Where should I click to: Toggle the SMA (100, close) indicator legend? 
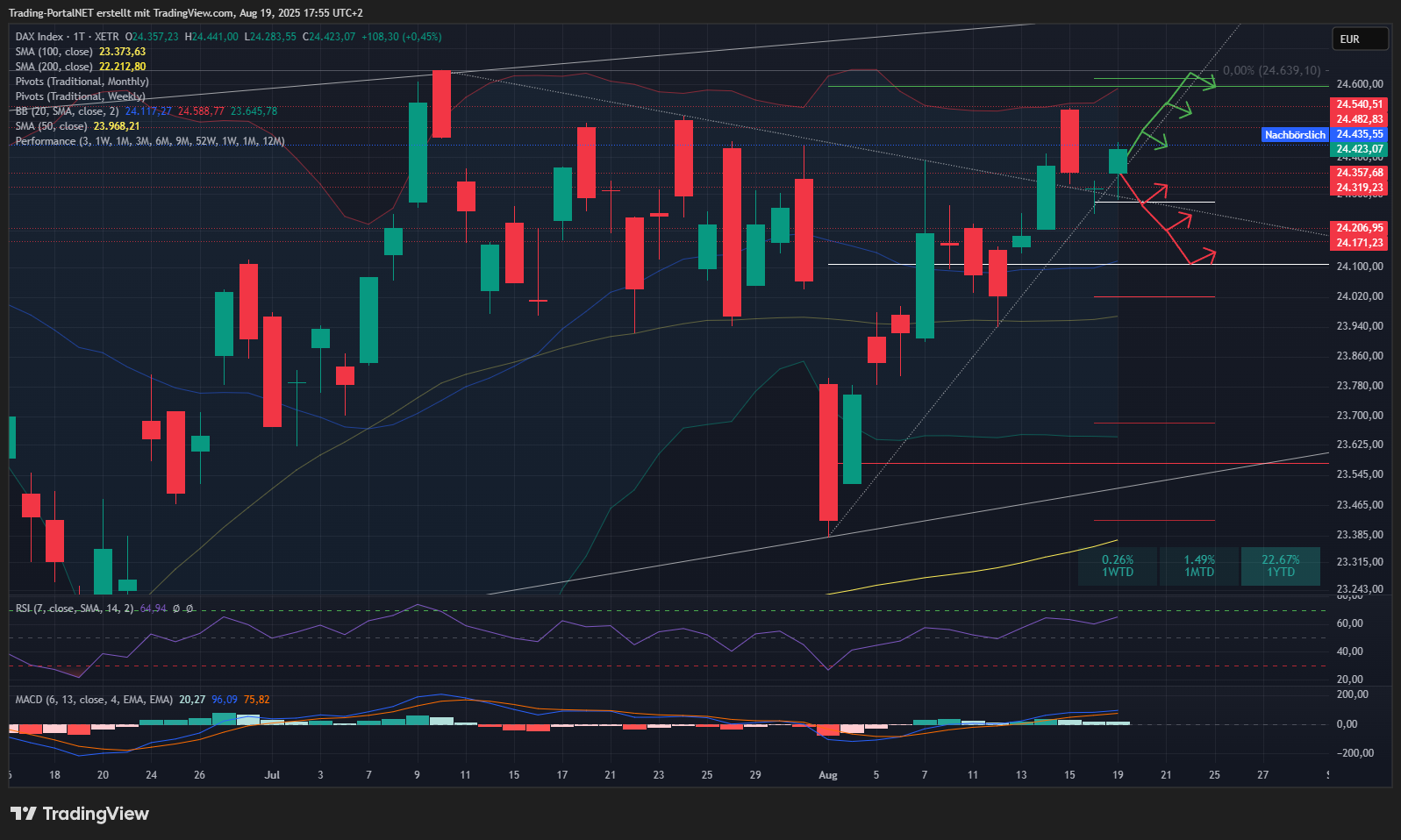click(x=54, y=52)
